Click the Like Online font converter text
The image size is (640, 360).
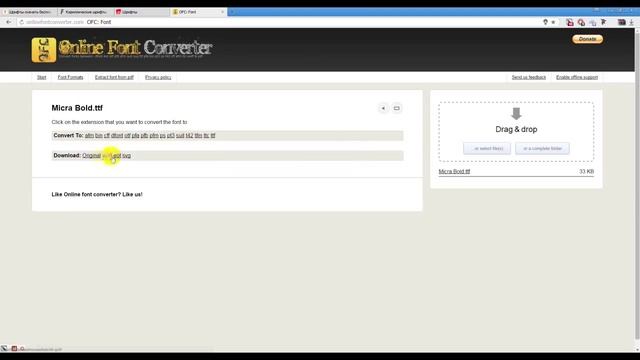click(97, 194)
